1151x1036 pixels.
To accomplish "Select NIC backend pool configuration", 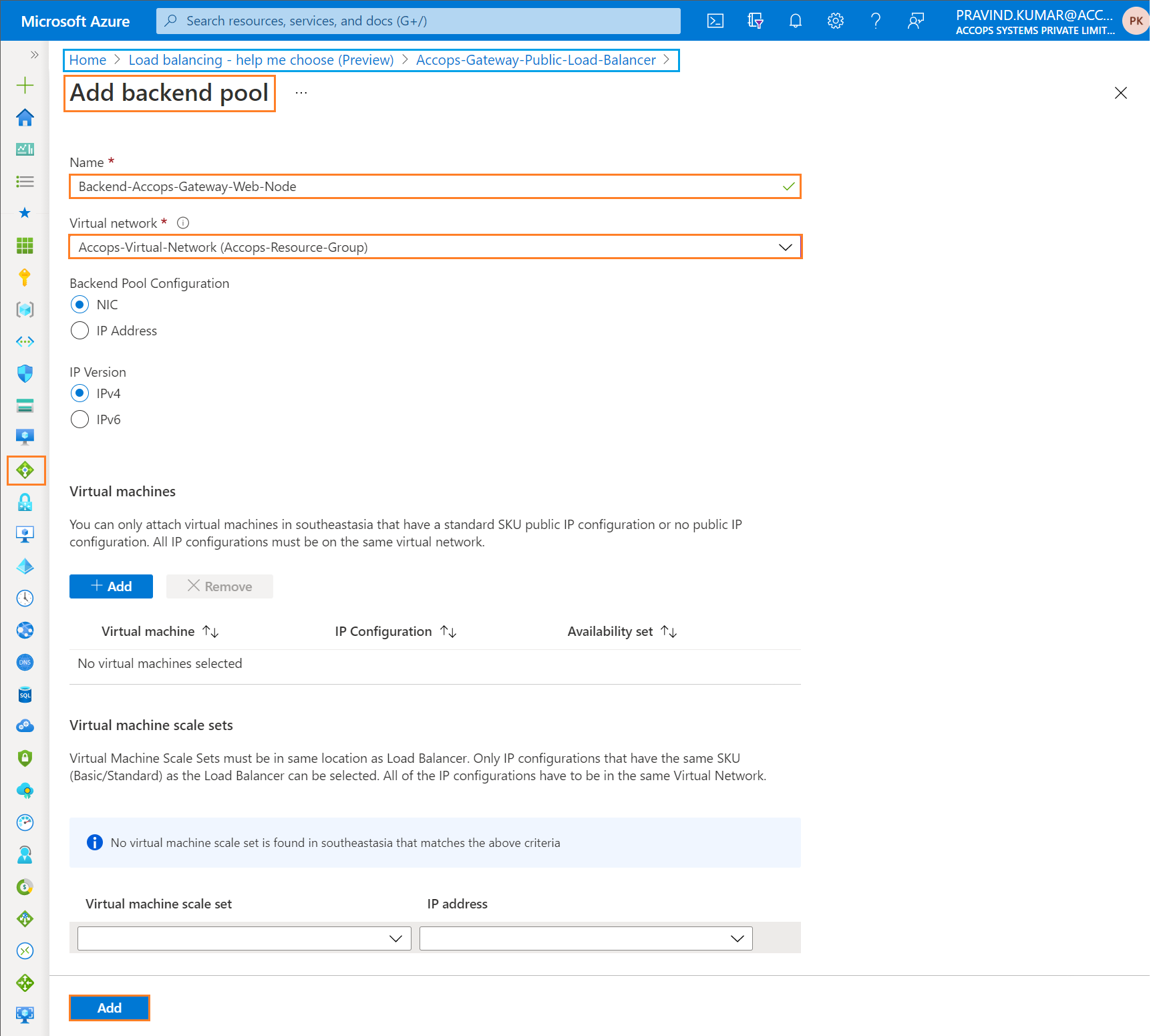I will pos(79,305).
